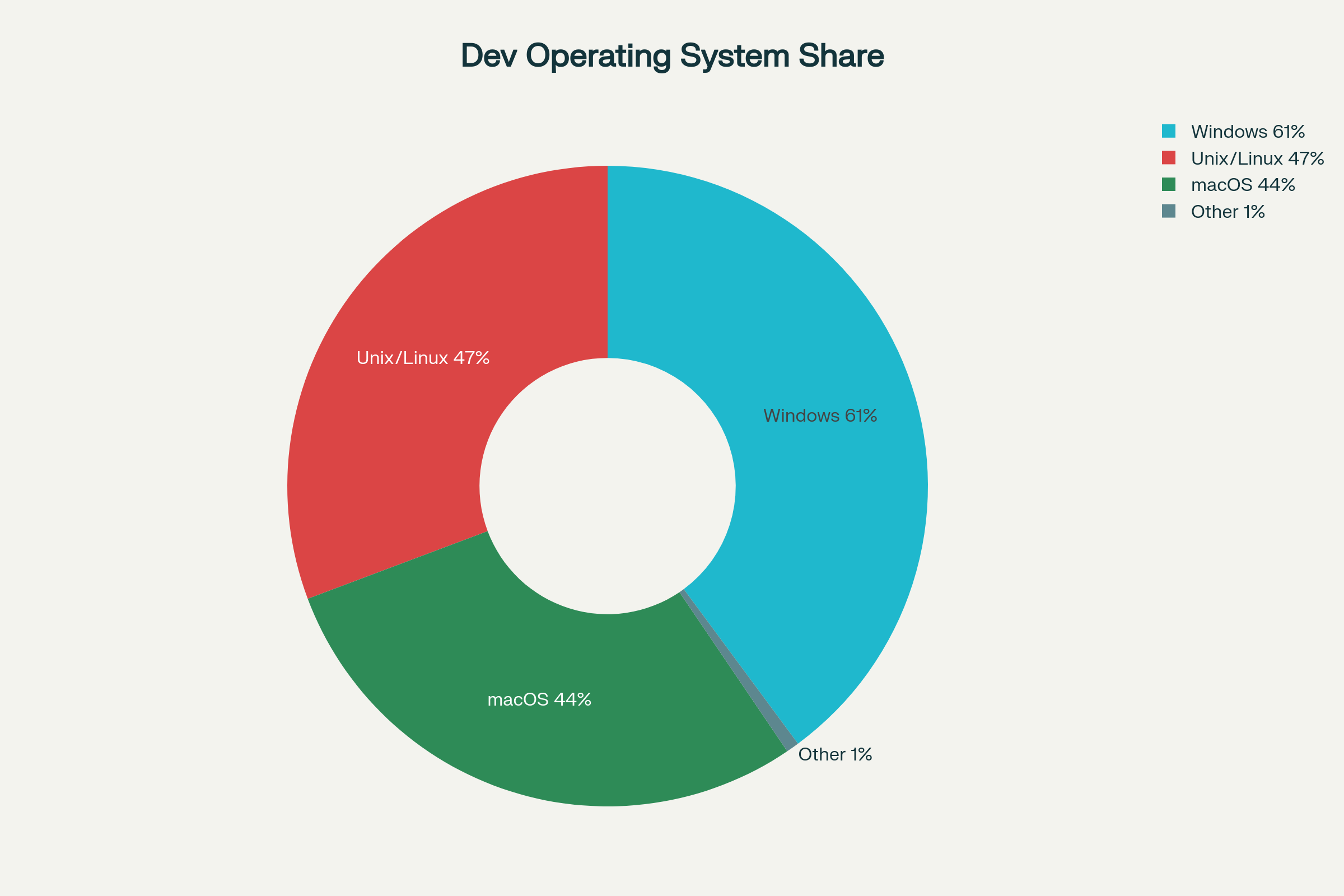Screen dimensions: 1344x896
Task: Select the 'macOS 44%' label on the green slice
Action: 539,699
